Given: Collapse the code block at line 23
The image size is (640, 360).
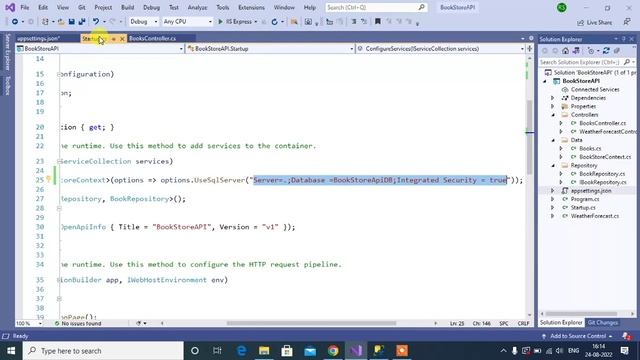Looking at the screenshot, I should [x=59, y=161].
